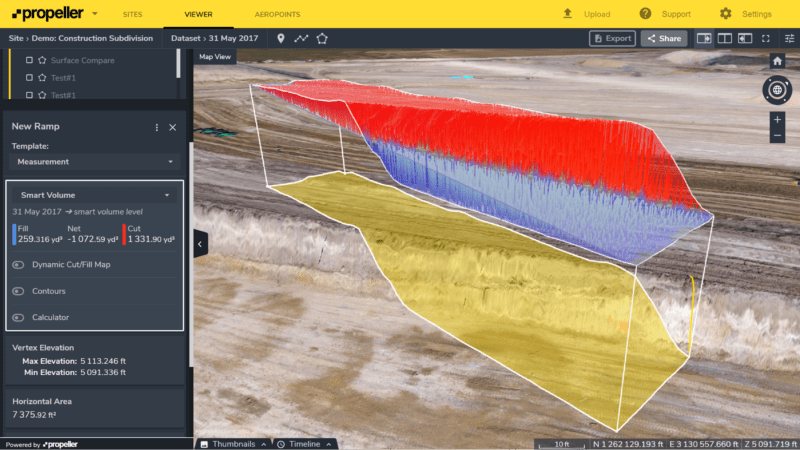This screenshot has height=450, width=800.
Task: Open the Smart Volume dropdown
Action: 94,195
